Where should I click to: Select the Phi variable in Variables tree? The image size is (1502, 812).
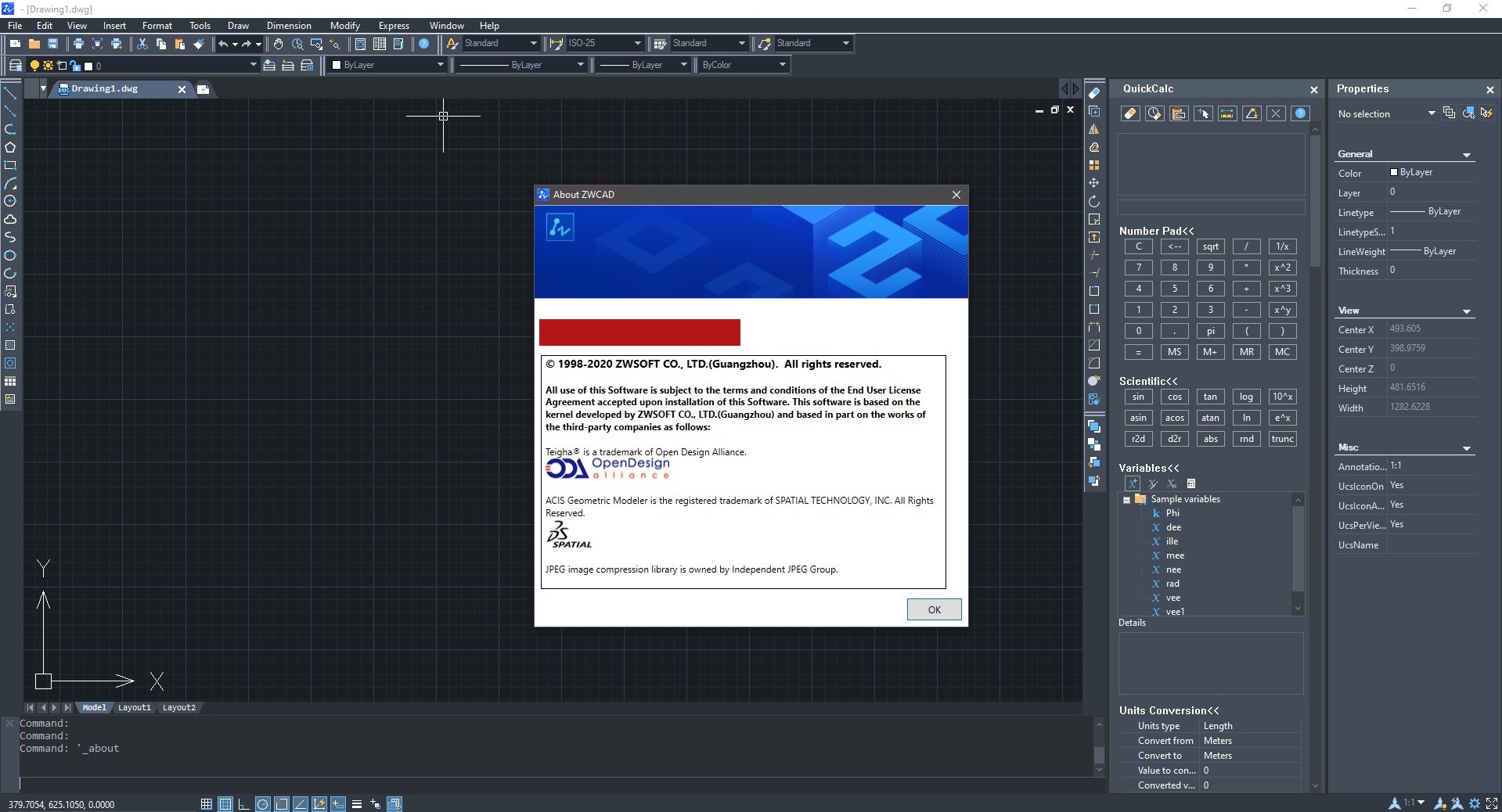1172,513
